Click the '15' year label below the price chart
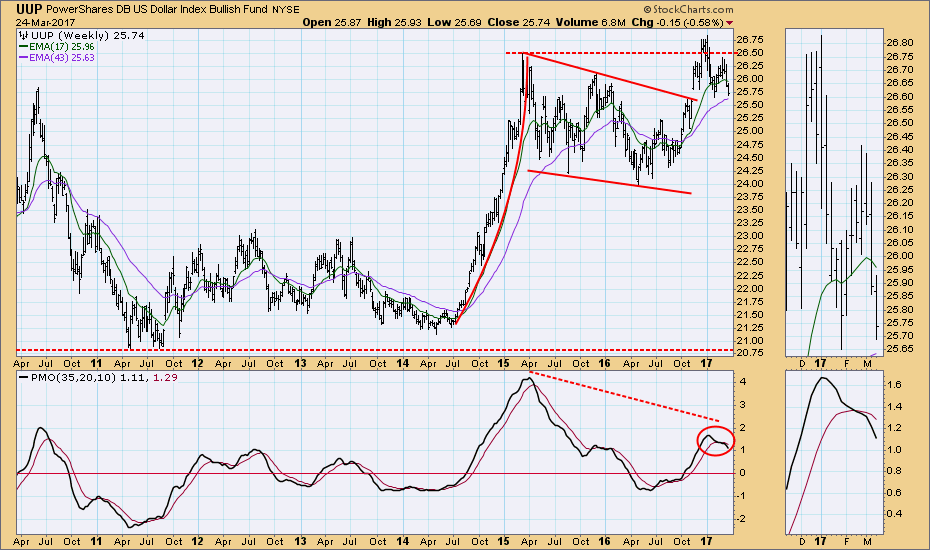Image resolution: width=930 pixels, height=550 pixels. (x=504, y=363)
